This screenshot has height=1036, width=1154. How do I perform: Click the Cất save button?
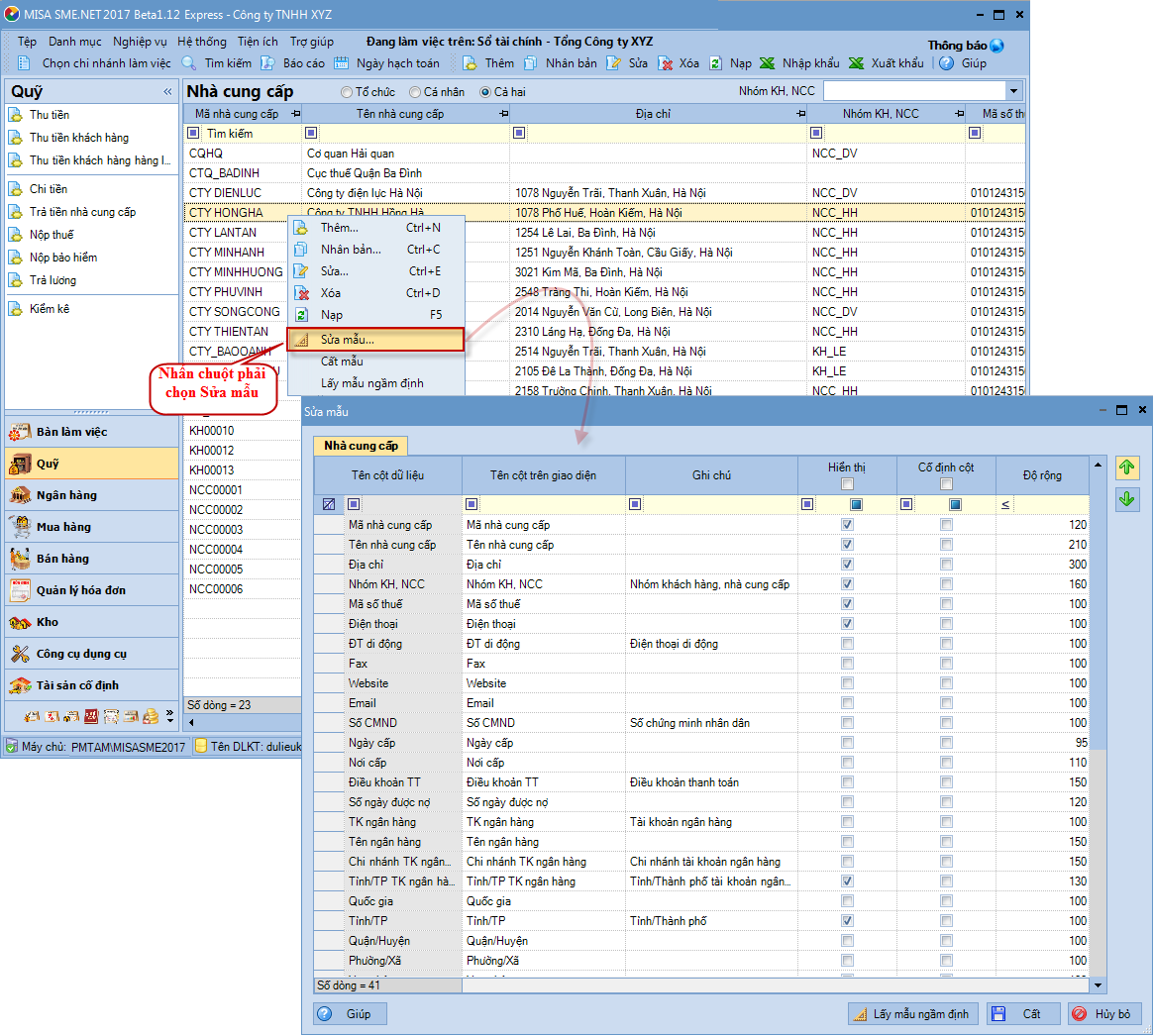tap(1023, 1014)
